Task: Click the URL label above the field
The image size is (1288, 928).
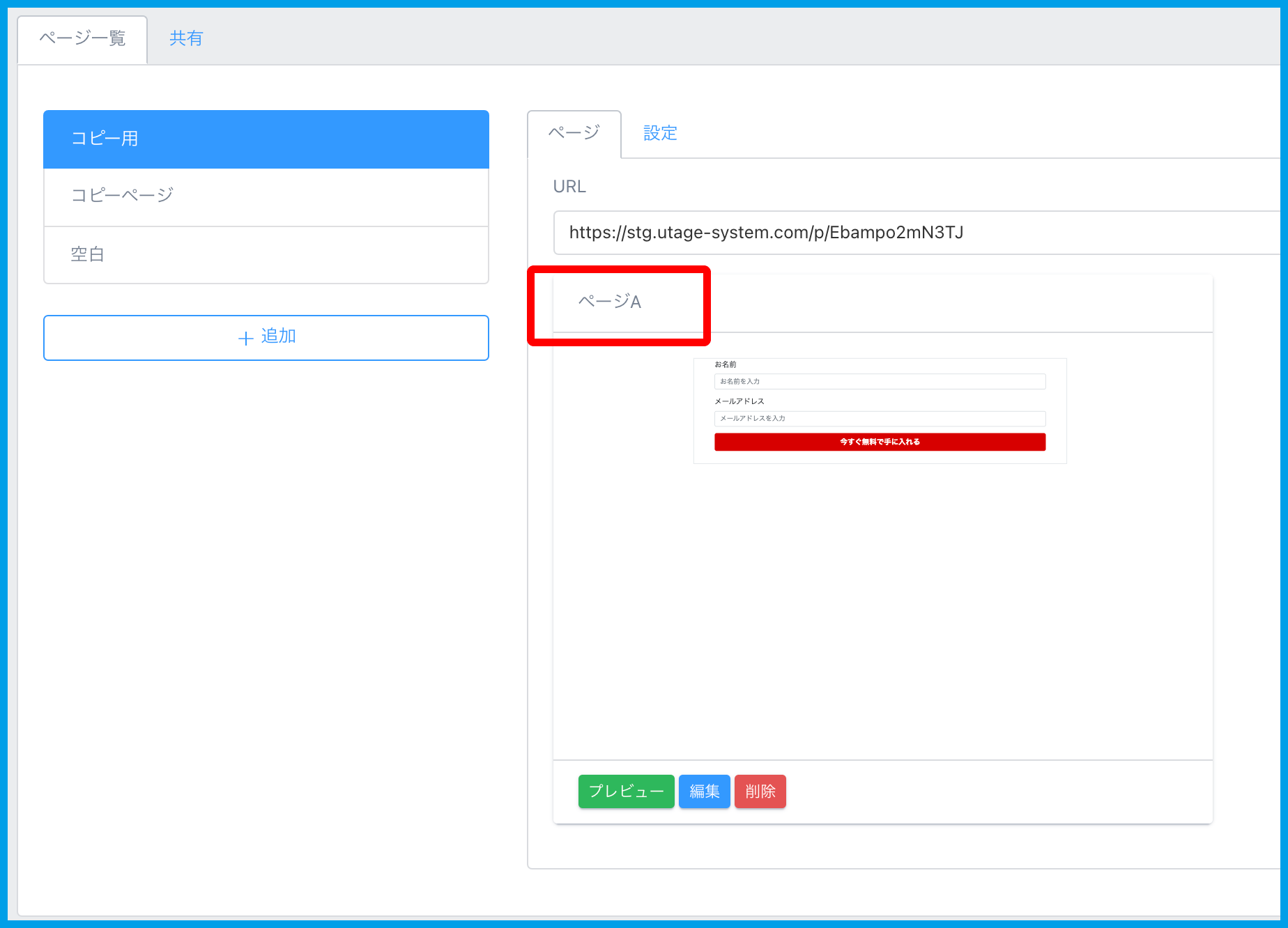Action: (569, 187)
